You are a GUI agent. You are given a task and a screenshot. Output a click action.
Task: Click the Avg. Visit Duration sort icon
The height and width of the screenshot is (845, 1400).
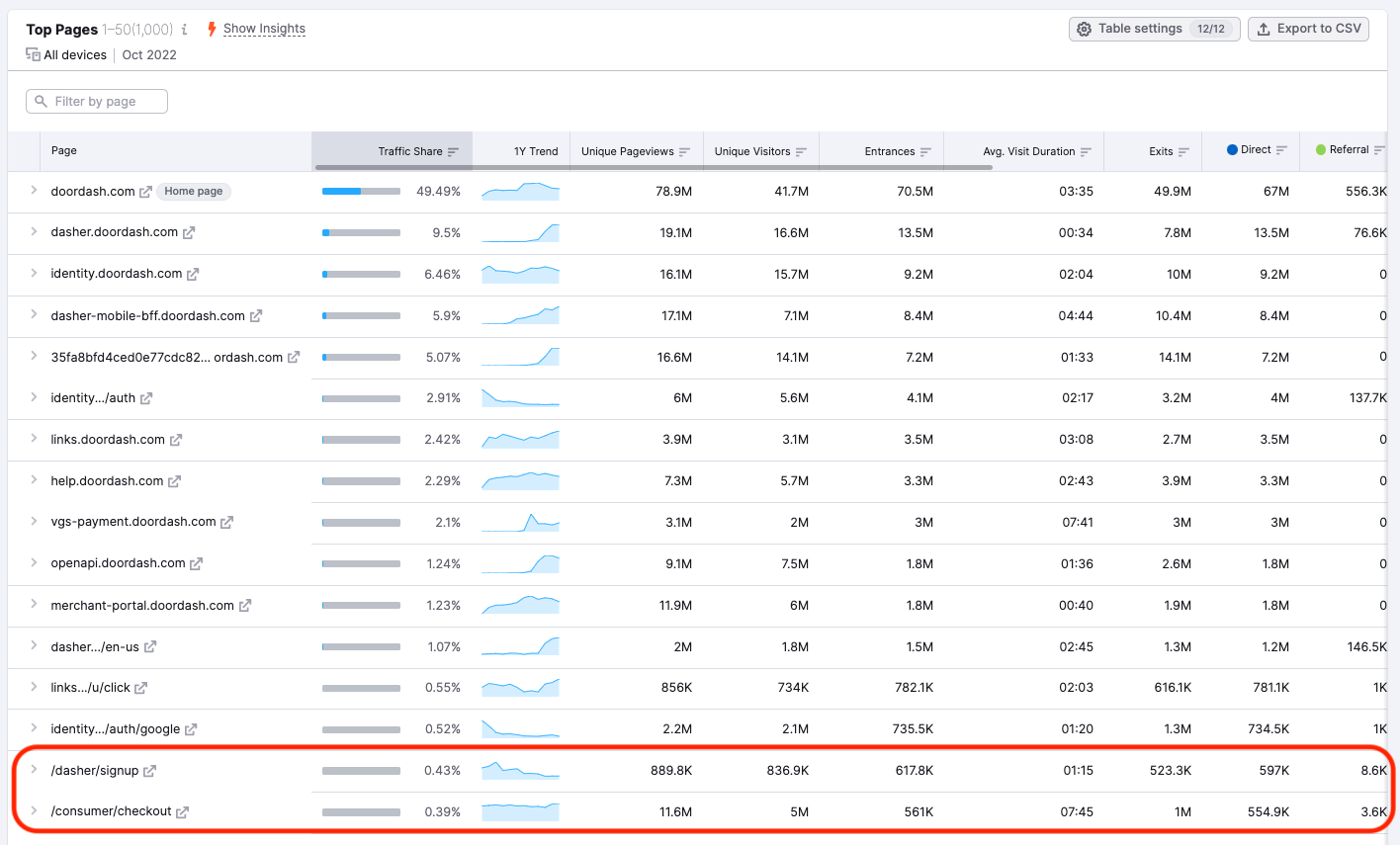coord(1086,151)
